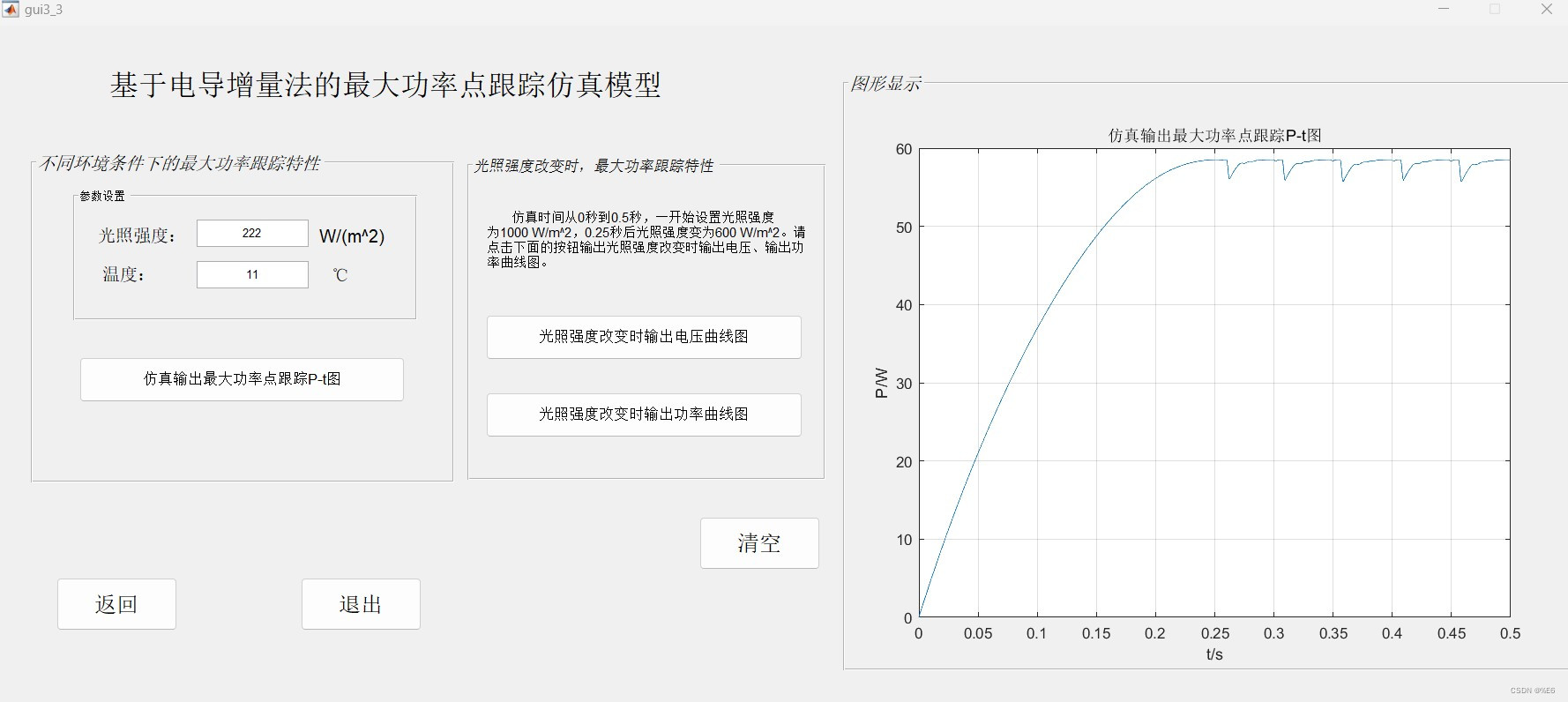Viewport: 1568px width, 702px height.
Task: Click the 光照强度改变时，最大功率跟踪特性 panel label
Action: click(x=594, y=166)
